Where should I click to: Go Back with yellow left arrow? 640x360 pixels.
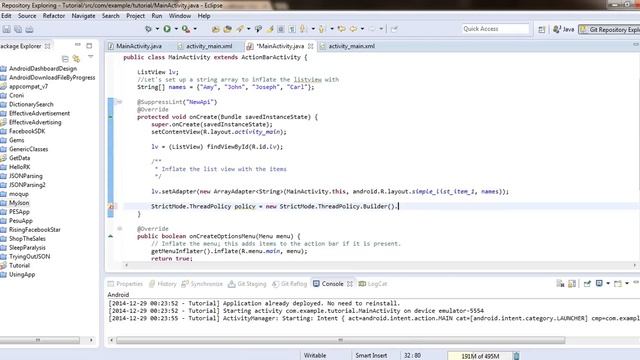pyautogui.click(x=353, y=29)
